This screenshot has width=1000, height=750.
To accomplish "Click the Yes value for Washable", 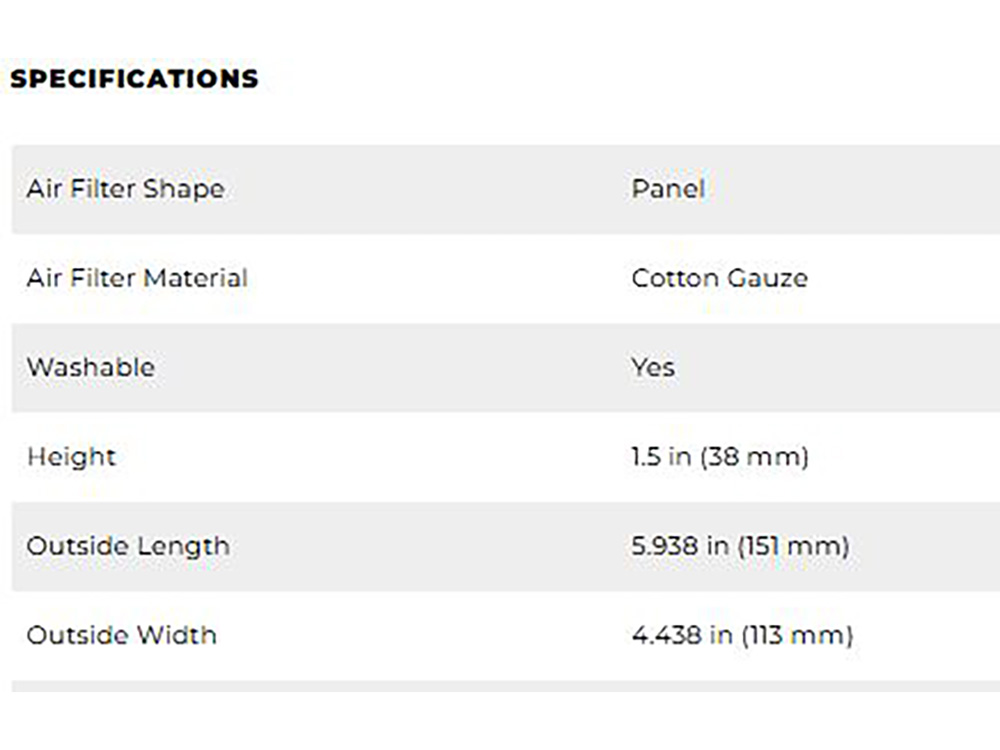I will coord(653,367).
